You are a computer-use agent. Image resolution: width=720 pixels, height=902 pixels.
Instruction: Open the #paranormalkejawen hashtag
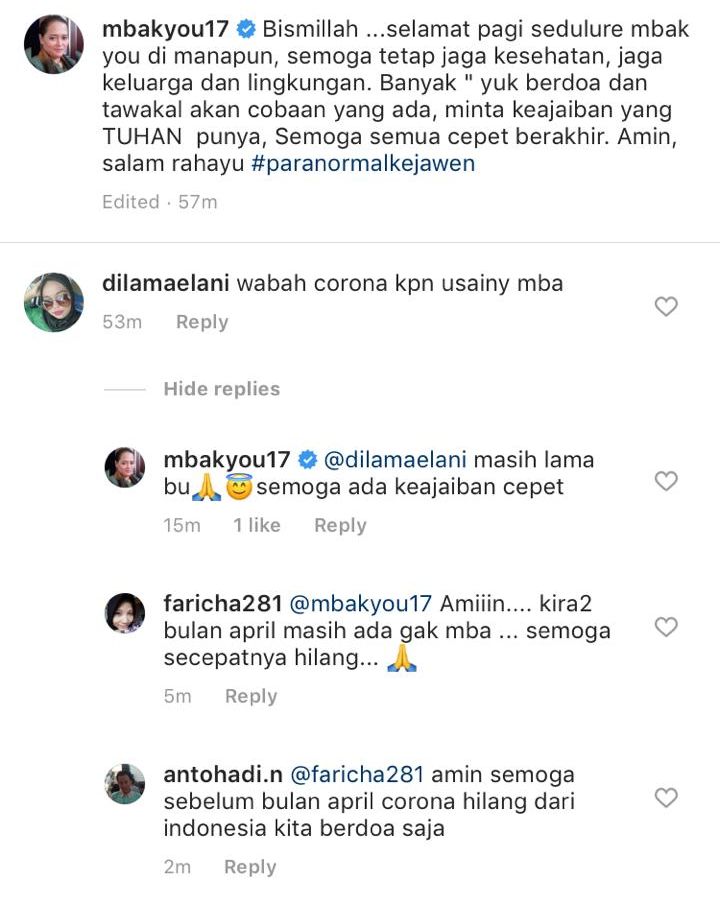(363, 164)
